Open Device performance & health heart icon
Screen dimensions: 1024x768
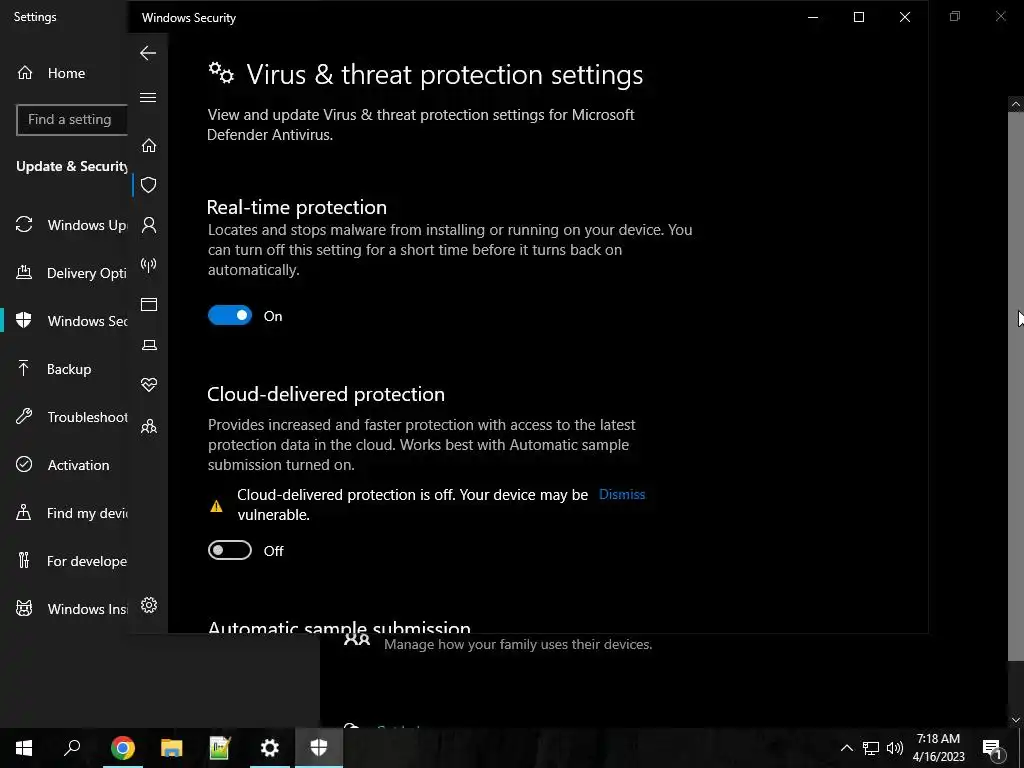[x=149, y=385]
